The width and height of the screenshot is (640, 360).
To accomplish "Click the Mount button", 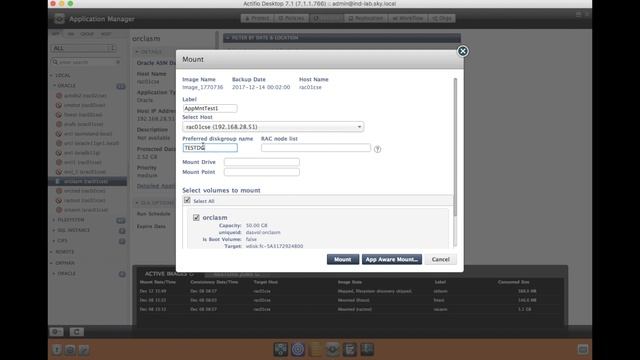I will (x=343, y=259).
